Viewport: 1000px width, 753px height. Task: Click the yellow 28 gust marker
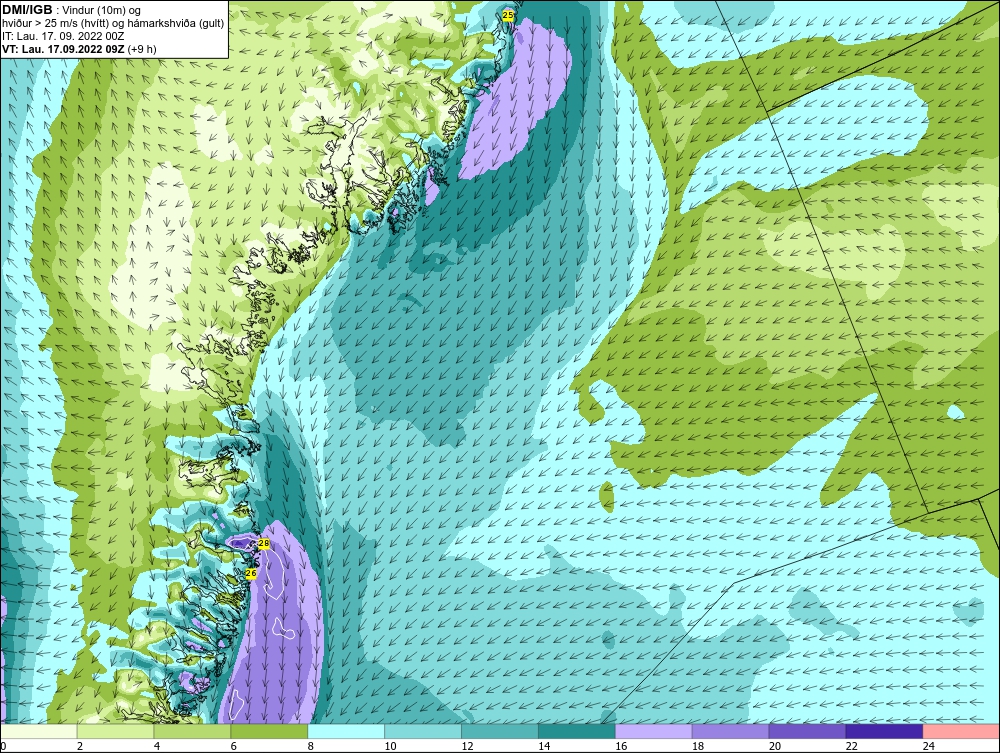pos(263,544)
